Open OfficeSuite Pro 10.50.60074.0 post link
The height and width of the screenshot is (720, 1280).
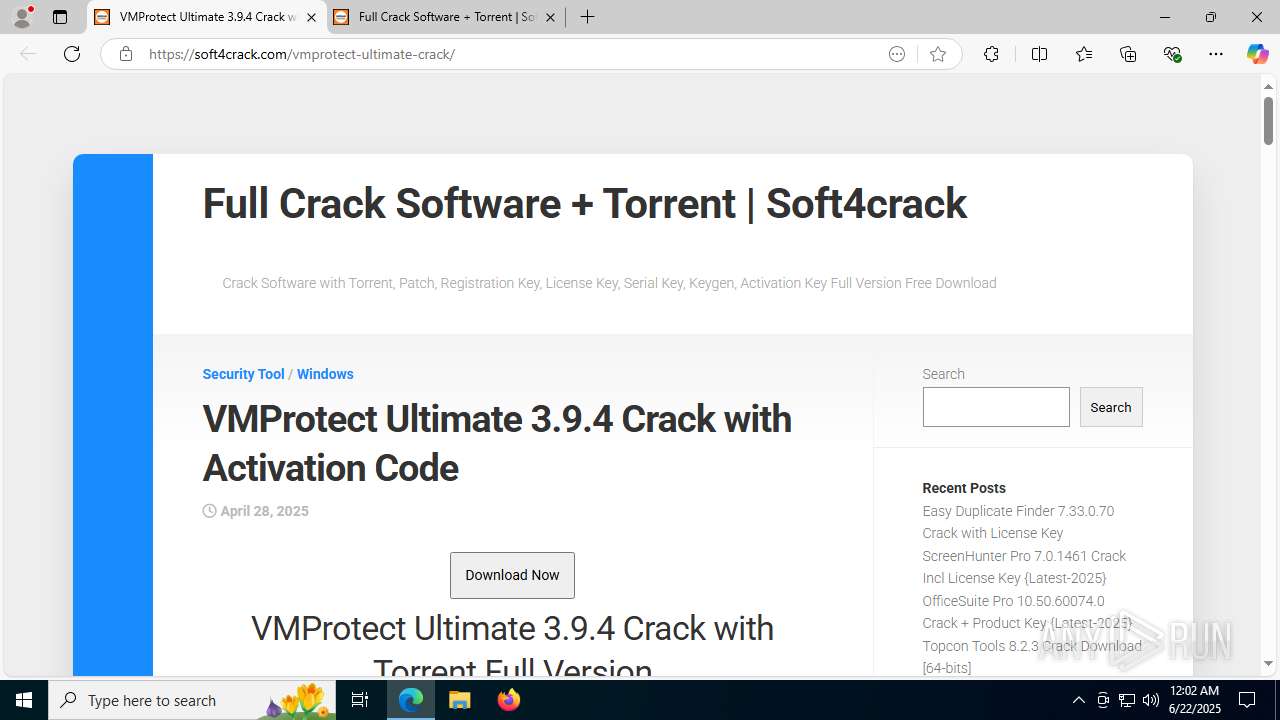click(1027, 612)
